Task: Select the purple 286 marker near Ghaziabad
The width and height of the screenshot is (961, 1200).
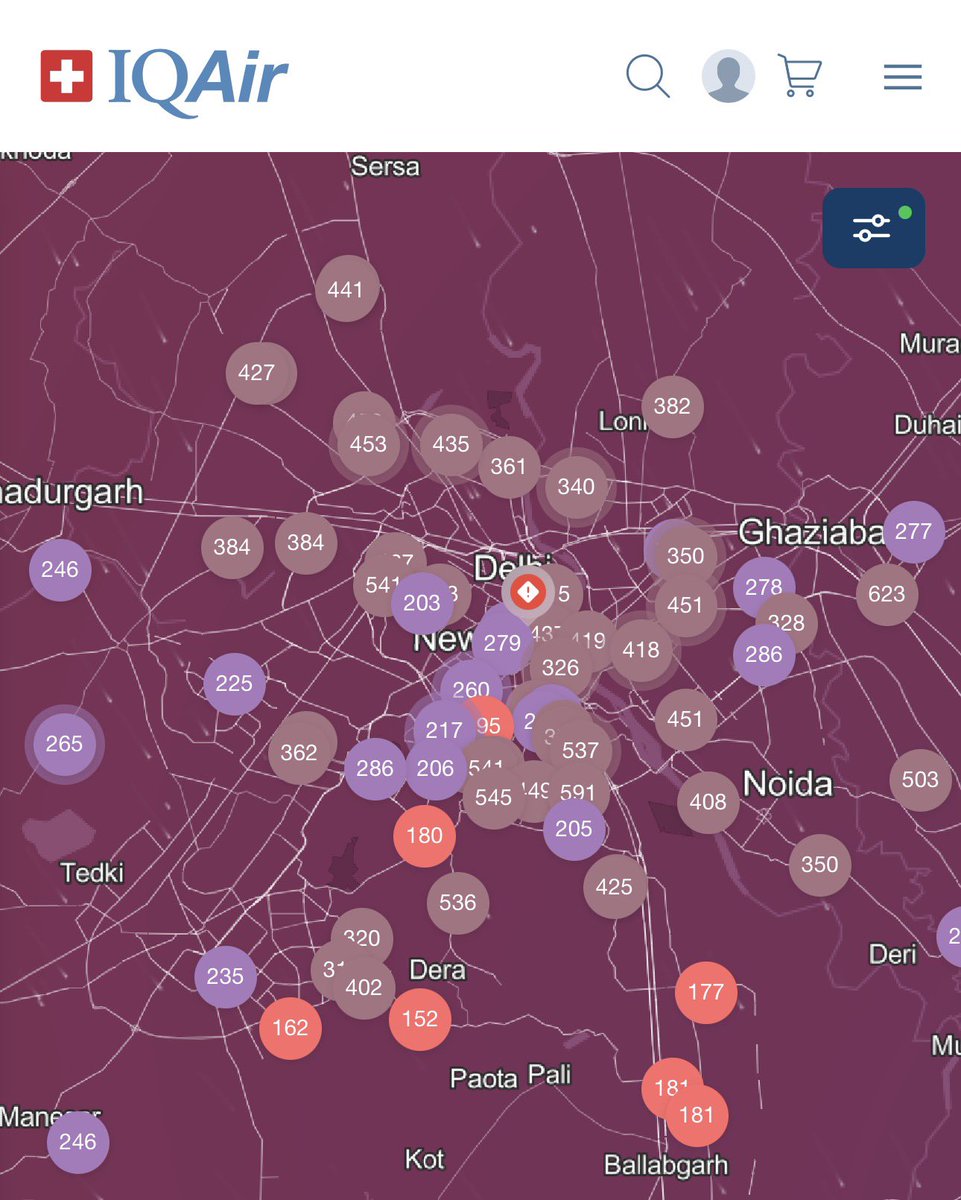Action: (764, 655)
